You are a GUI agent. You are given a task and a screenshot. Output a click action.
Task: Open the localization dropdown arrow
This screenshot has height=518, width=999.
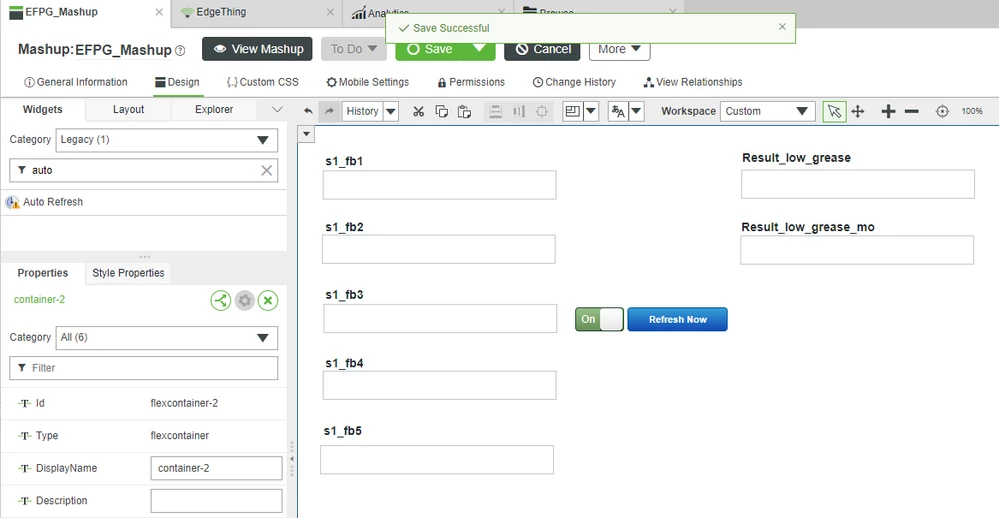click(636, 111)
